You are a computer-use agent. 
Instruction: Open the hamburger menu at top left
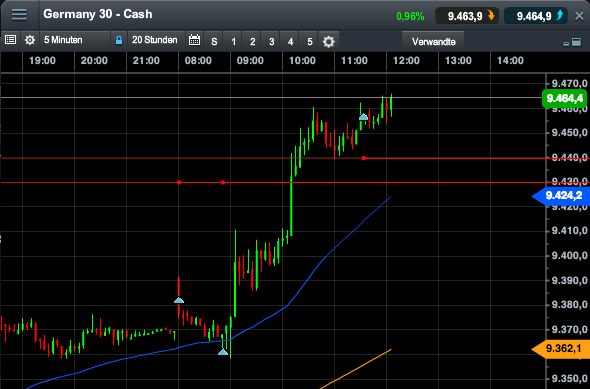[19, 15]
